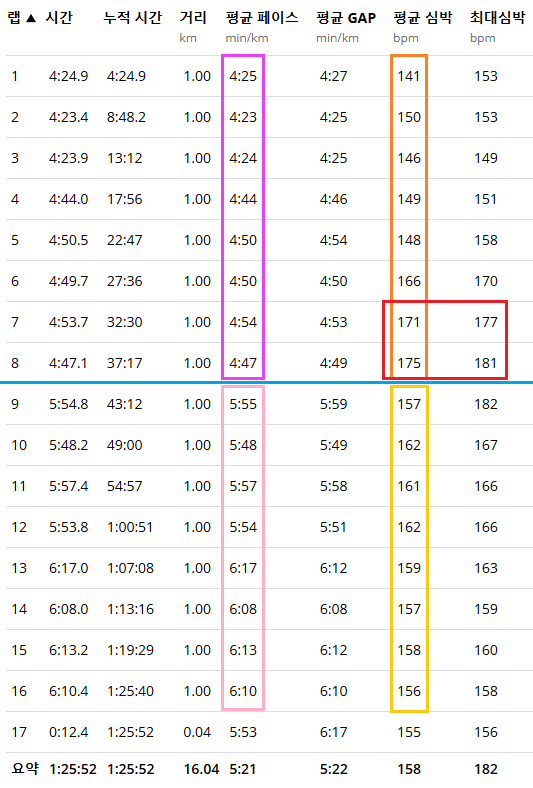
Task: Select lap 7 average heart rate 171
Action: click(x=409, y=322)
